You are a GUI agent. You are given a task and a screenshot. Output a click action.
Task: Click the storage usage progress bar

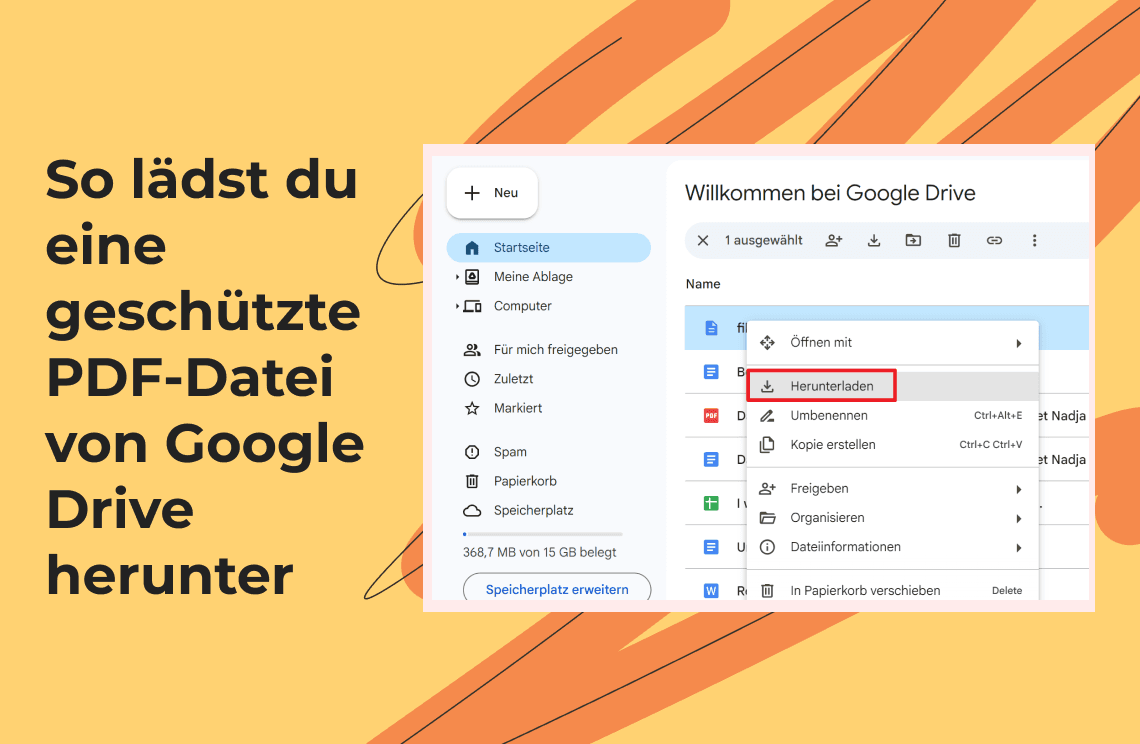(x=541, y=533)
